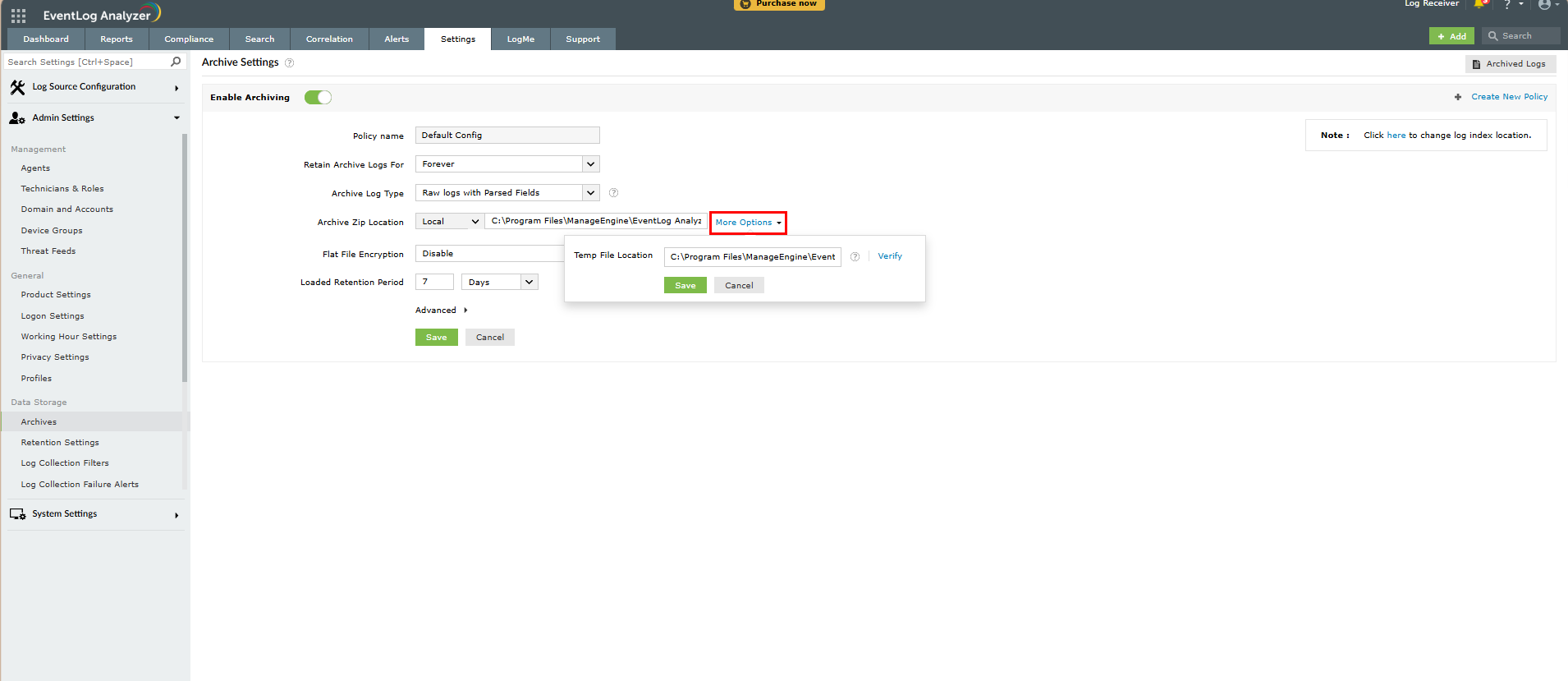Click the help question mark in header

(x=1507, y=5)
